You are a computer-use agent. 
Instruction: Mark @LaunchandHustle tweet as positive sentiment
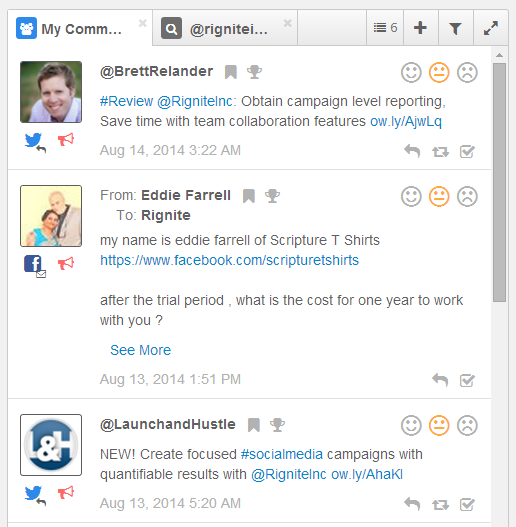tap(411, 425)
